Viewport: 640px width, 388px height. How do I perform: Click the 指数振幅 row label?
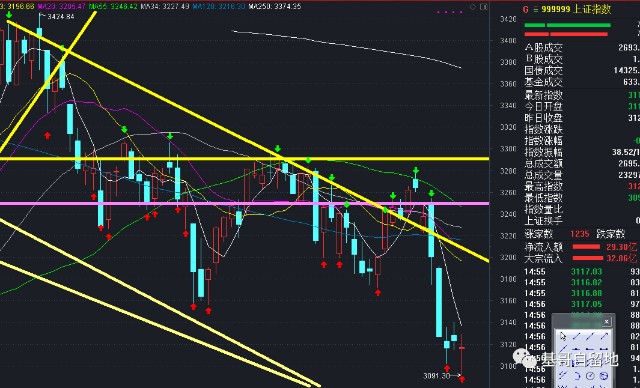point(544,152)
